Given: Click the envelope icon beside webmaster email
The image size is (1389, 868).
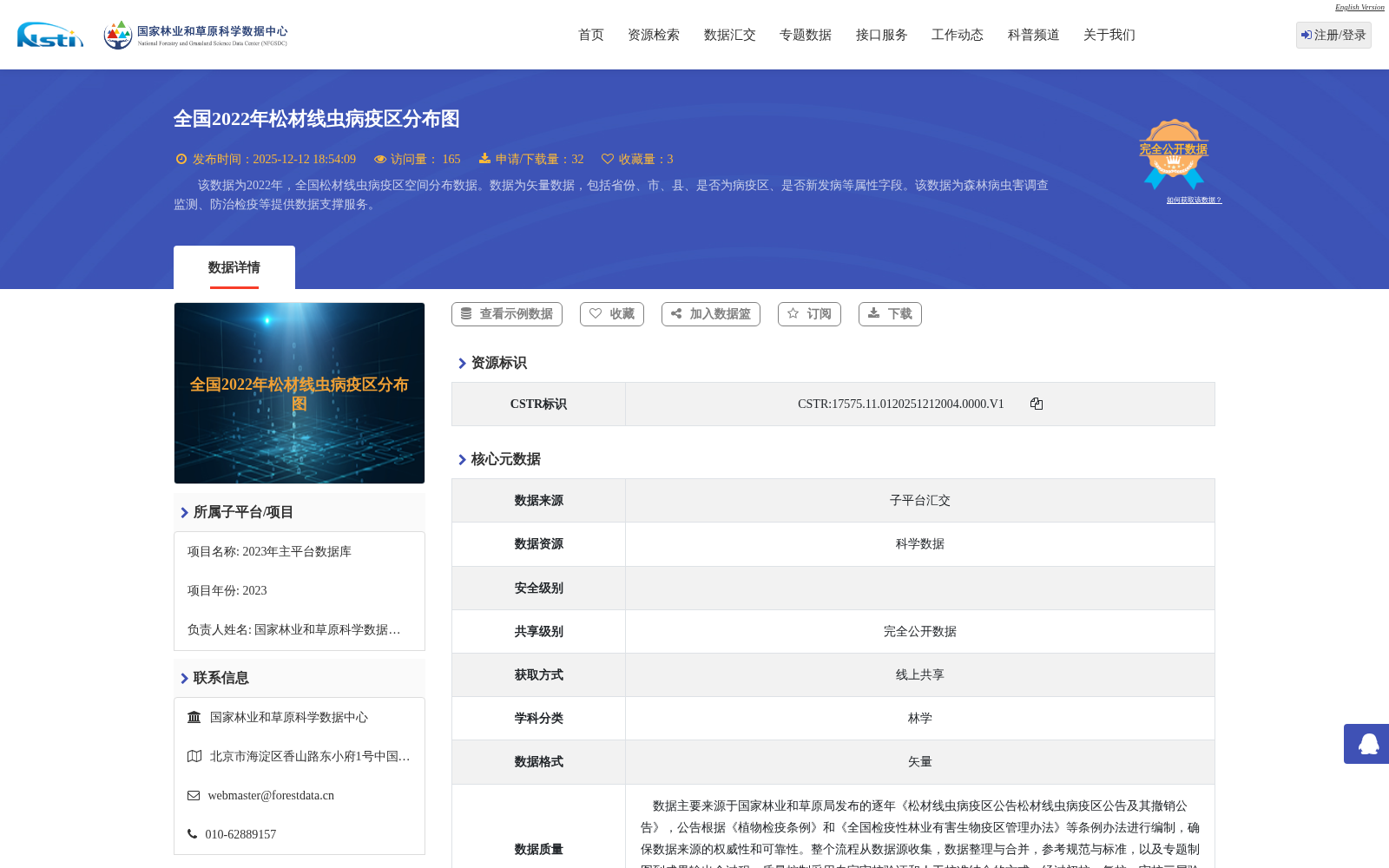Looking at the screenshot, I should (x=194, y=795).
